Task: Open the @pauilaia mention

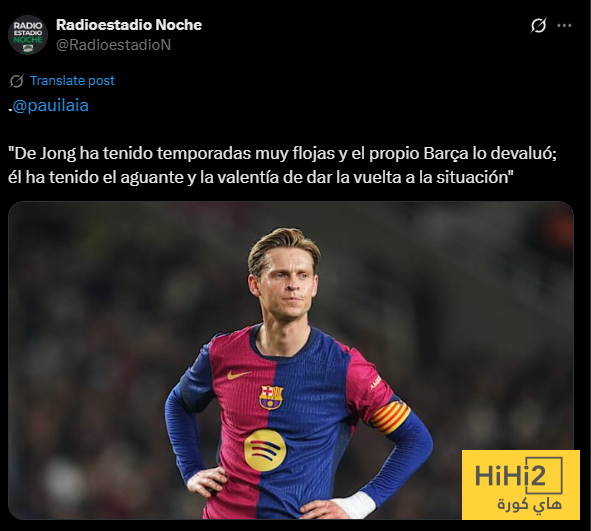Action: pos(51,106)
